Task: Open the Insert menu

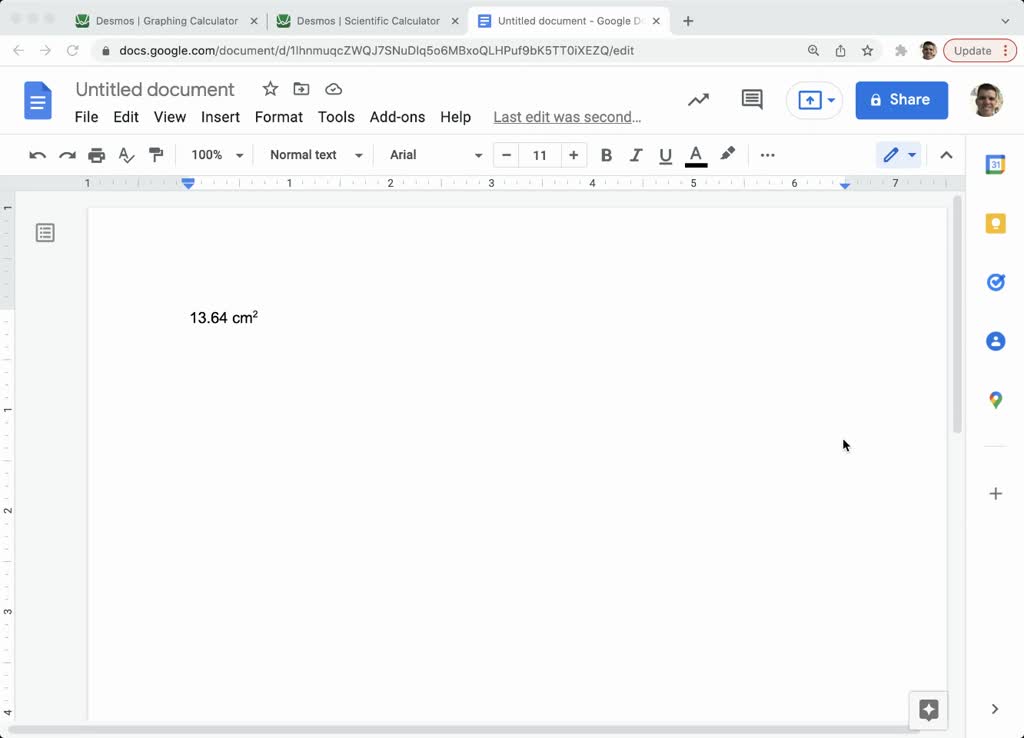Action: pos(220,117)
